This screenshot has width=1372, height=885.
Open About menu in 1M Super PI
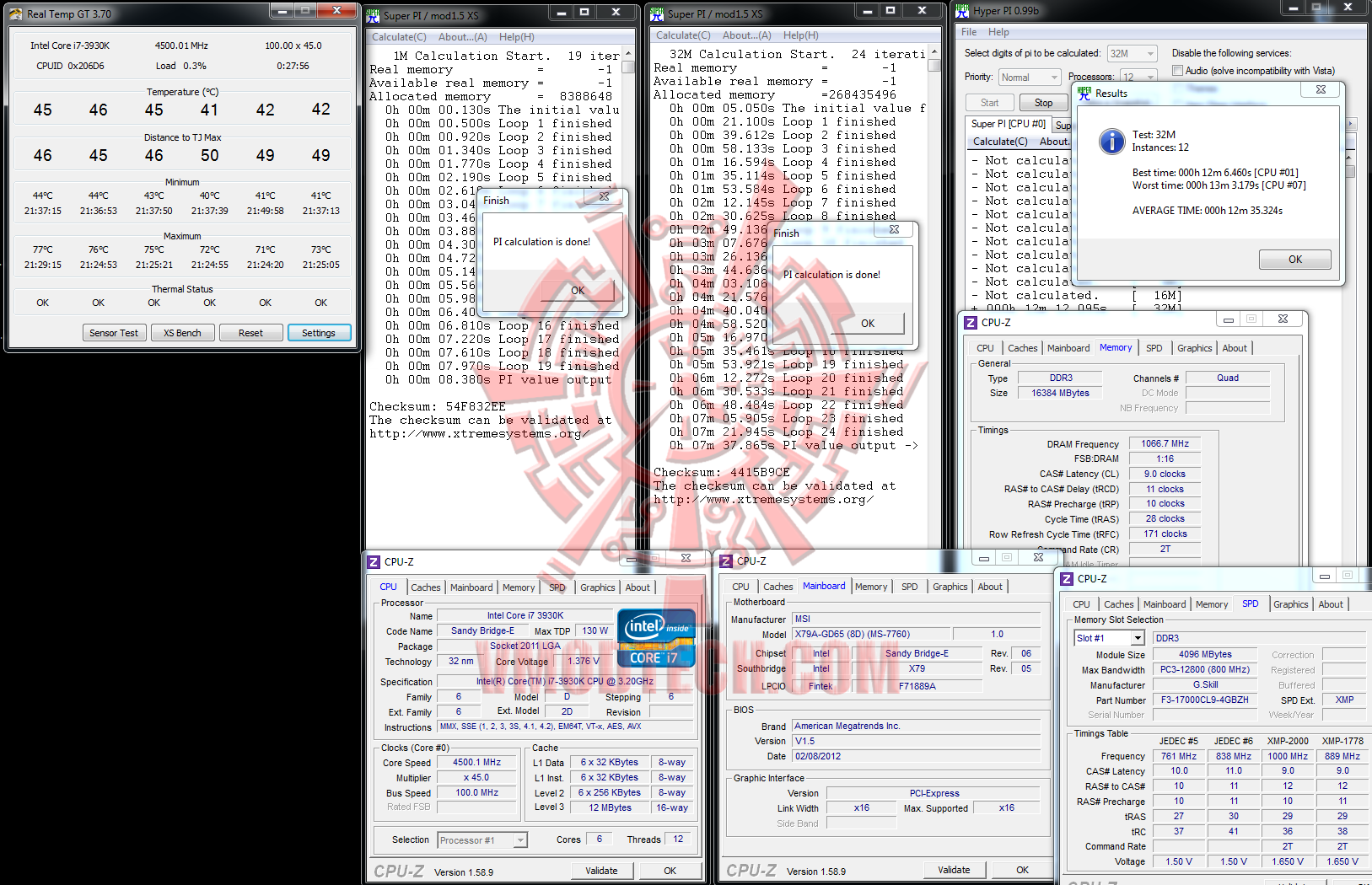(462, 37)
